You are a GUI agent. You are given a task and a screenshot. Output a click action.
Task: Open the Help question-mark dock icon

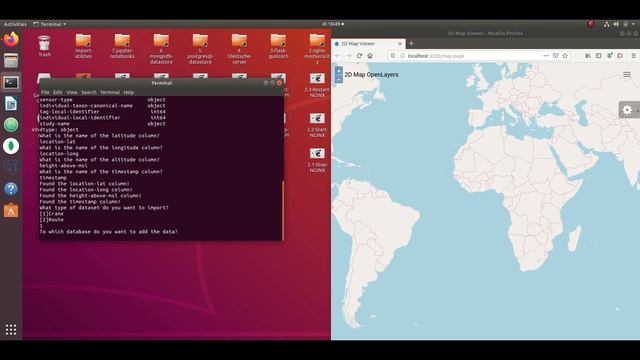(x=11, y=189)
